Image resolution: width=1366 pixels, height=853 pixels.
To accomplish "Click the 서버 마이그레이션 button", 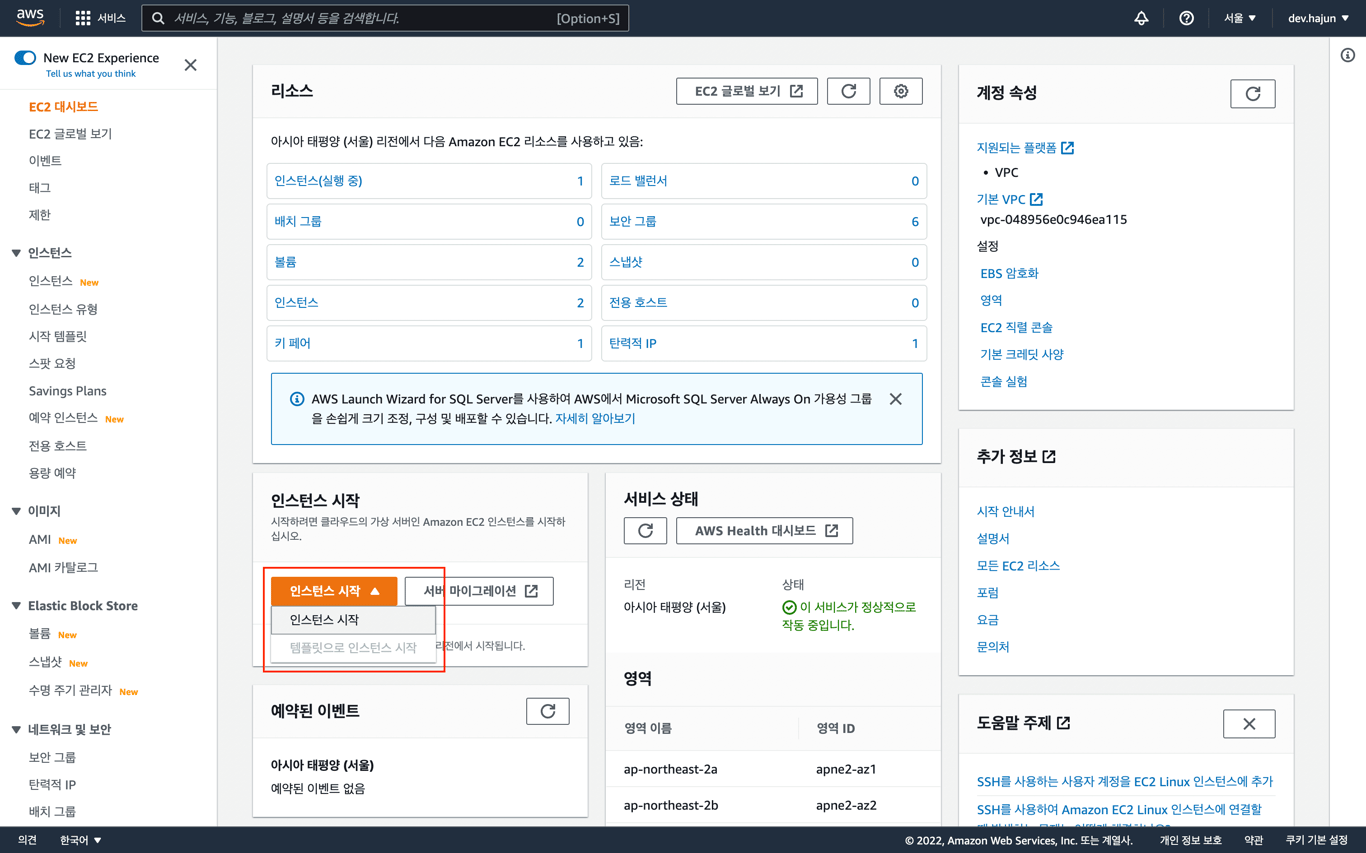I will click(x=479, y=591).
